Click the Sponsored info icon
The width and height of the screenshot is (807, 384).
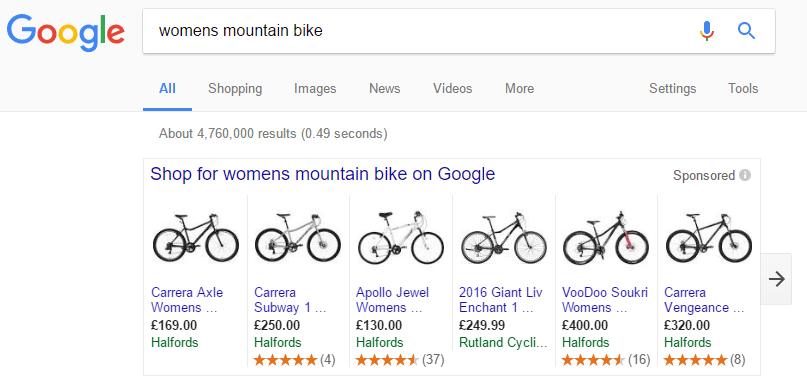coord(744,176)
